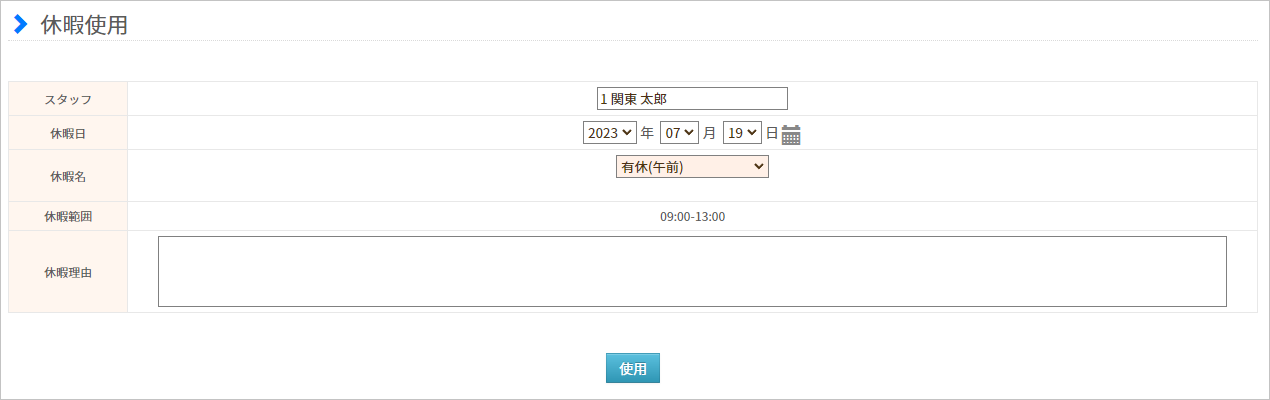1270x400 pixels.
Task: Click the 日 text before calendar icon
Action: 771,132
